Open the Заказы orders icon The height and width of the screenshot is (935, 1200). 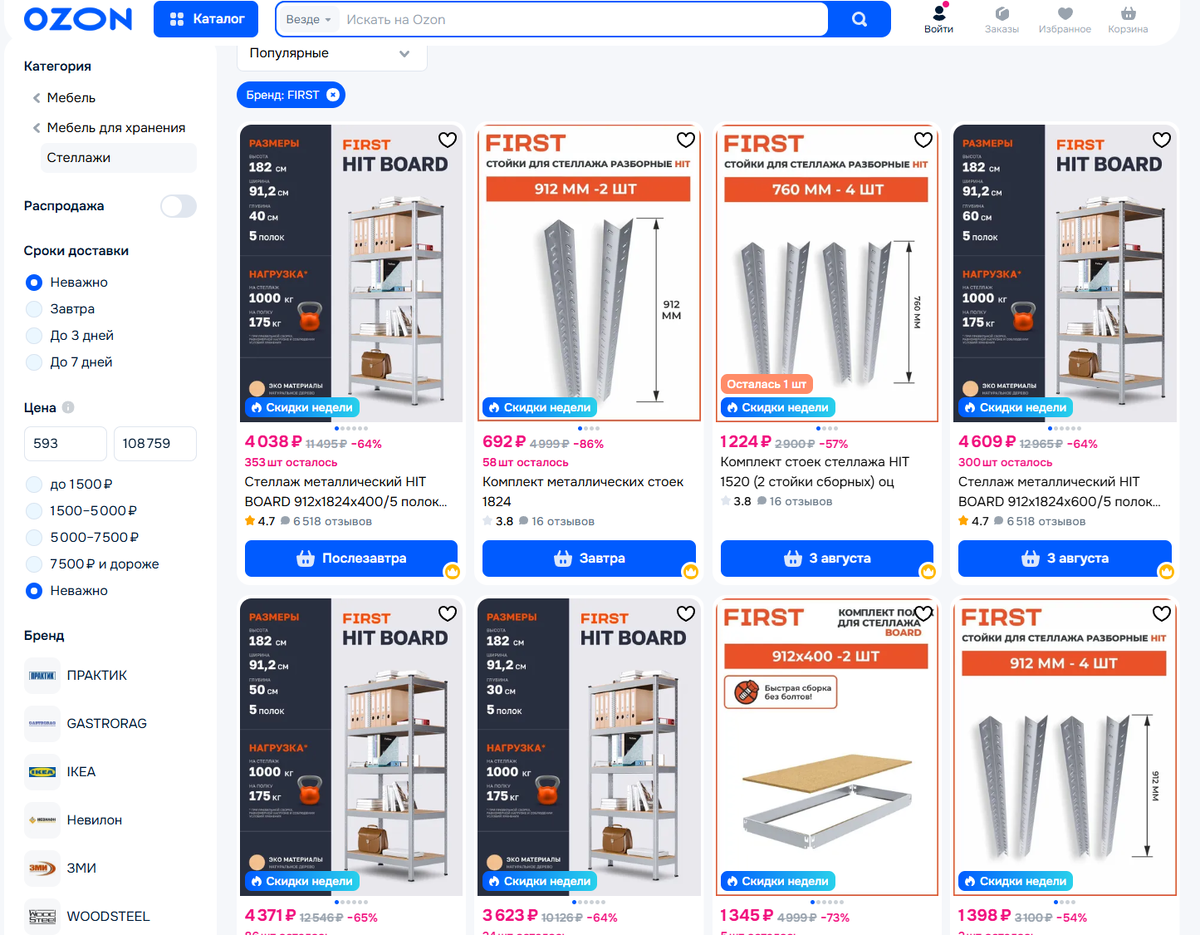point(1001,19)
